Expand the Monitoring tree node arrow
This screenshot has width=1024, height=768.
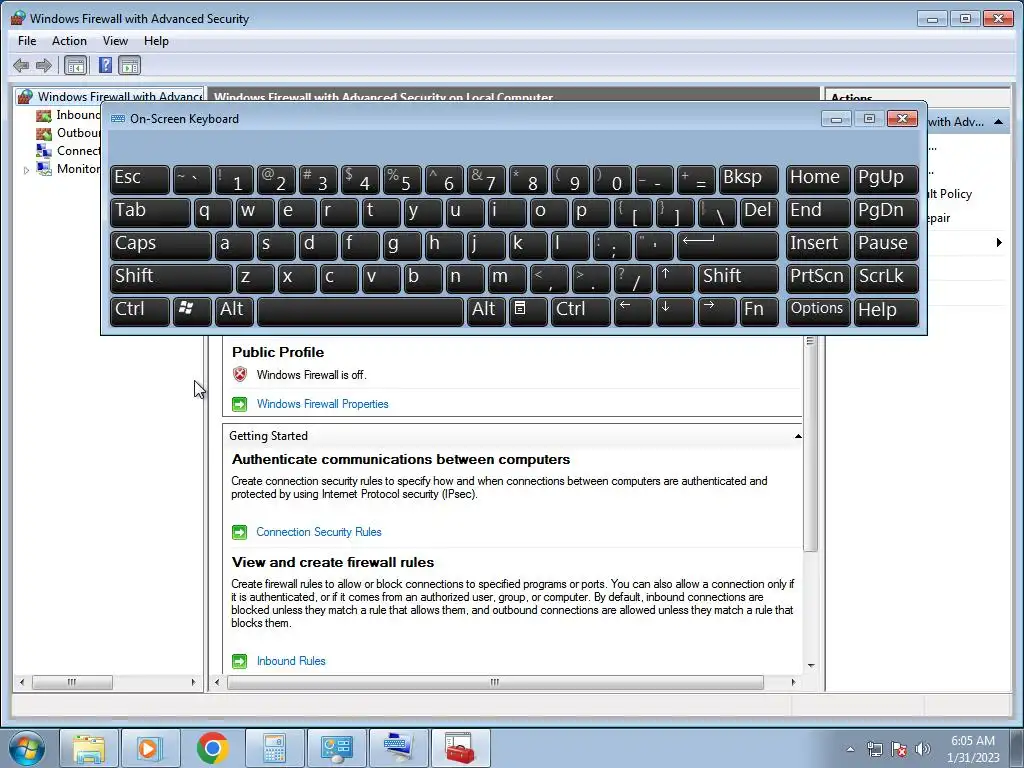point(26,170)
